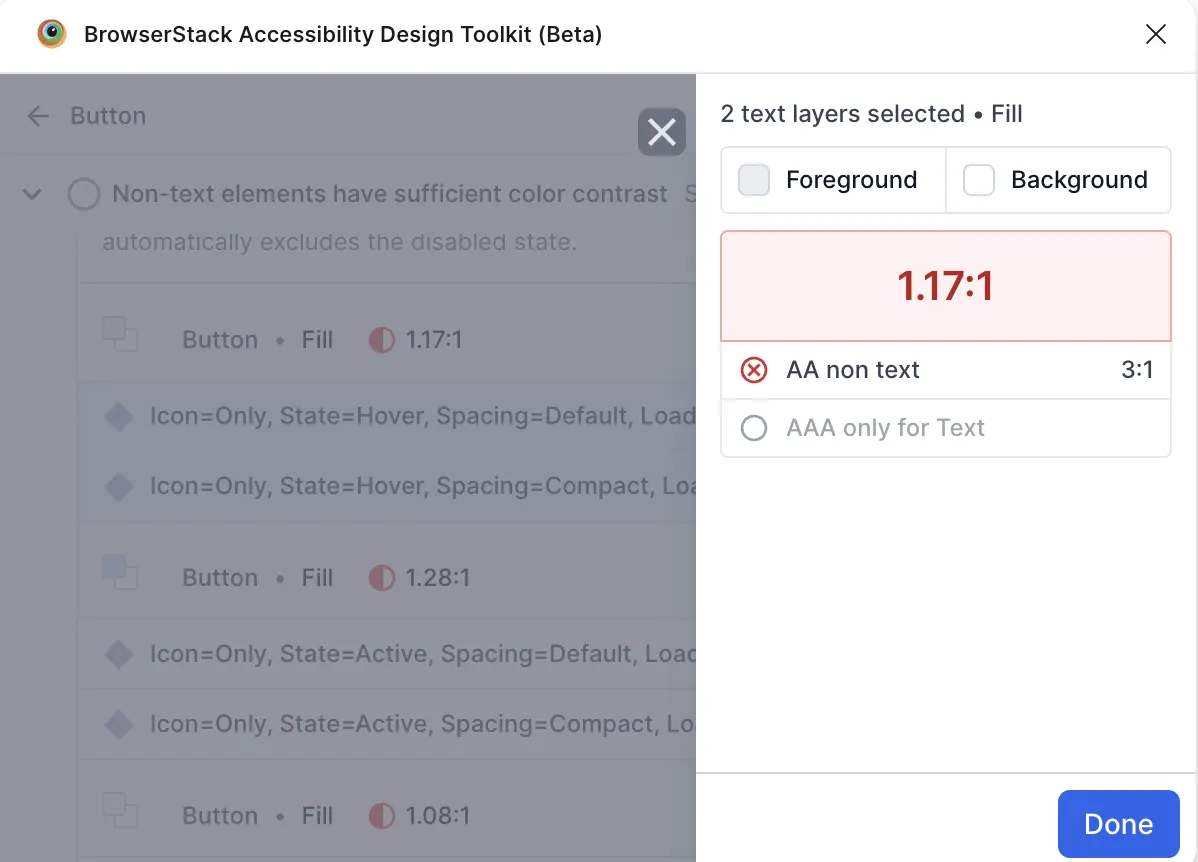Select the Non-text elements contrast rule circle

[84, 194]
